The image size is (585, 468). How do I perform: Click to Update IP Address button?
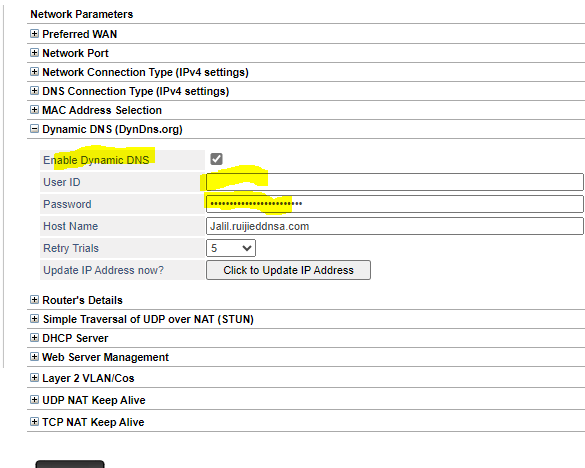pyautogui.click(x=288, y=270)
